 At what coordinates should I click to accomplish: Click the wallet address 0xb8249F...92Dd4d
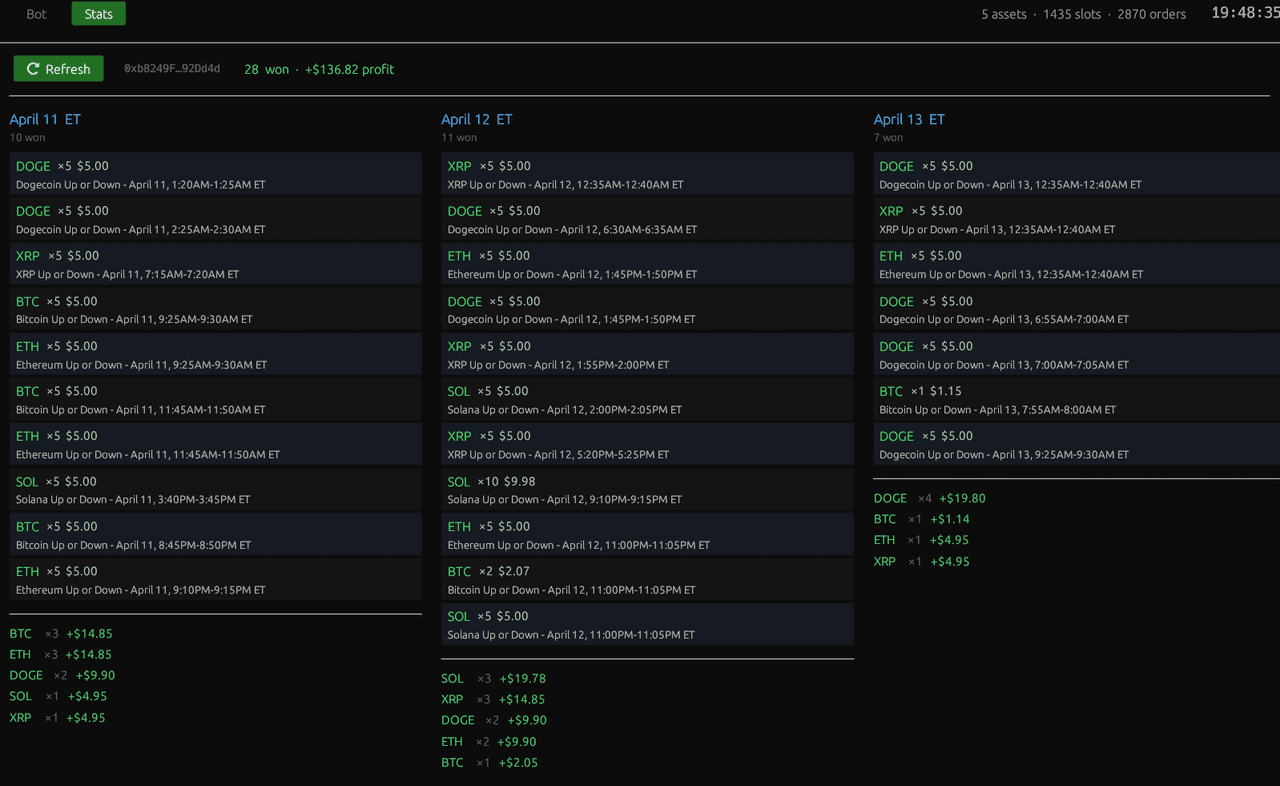[172, 69]
